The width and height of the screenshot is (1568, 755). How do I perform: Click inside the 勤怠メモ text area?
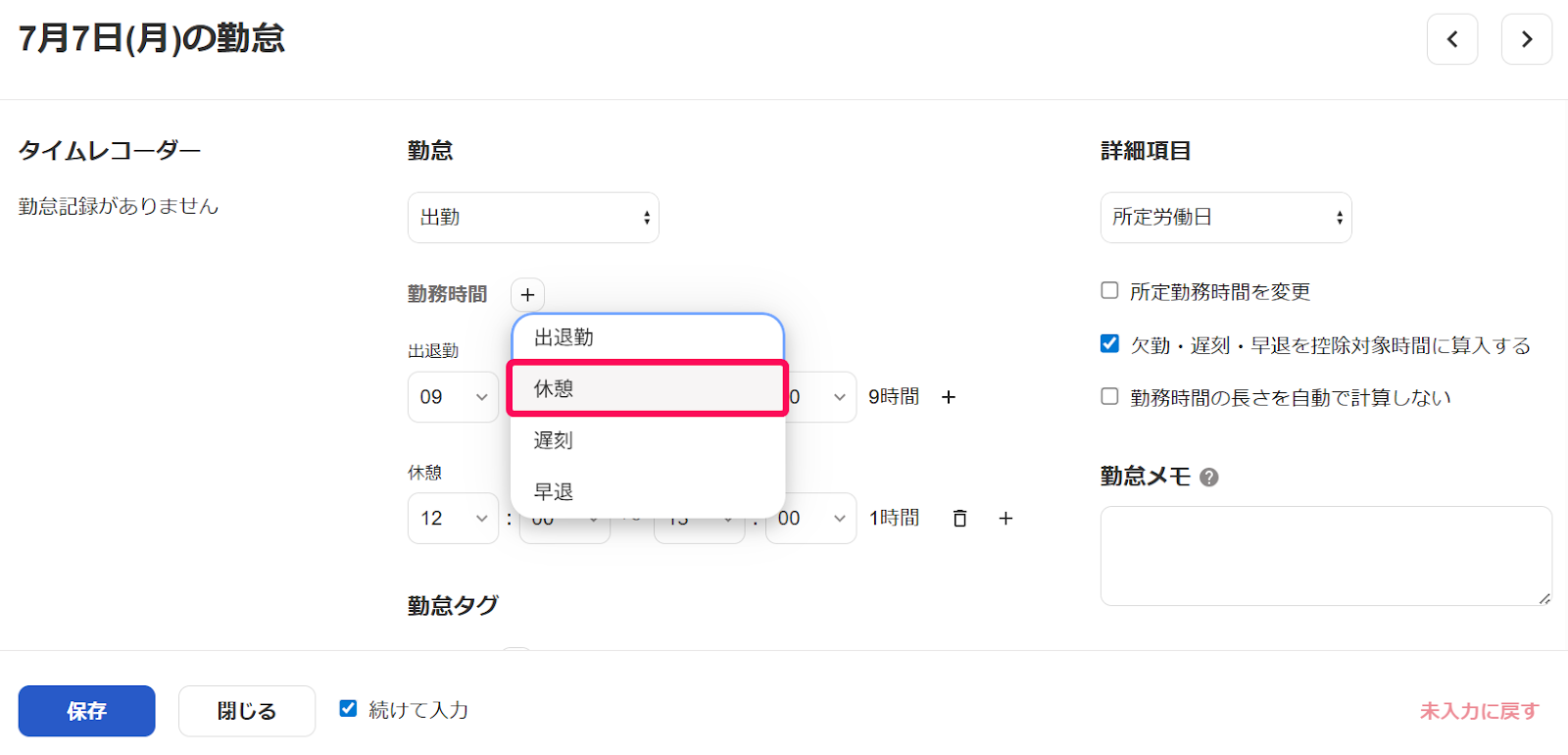pyautogui.click(x=1326, y=556)
